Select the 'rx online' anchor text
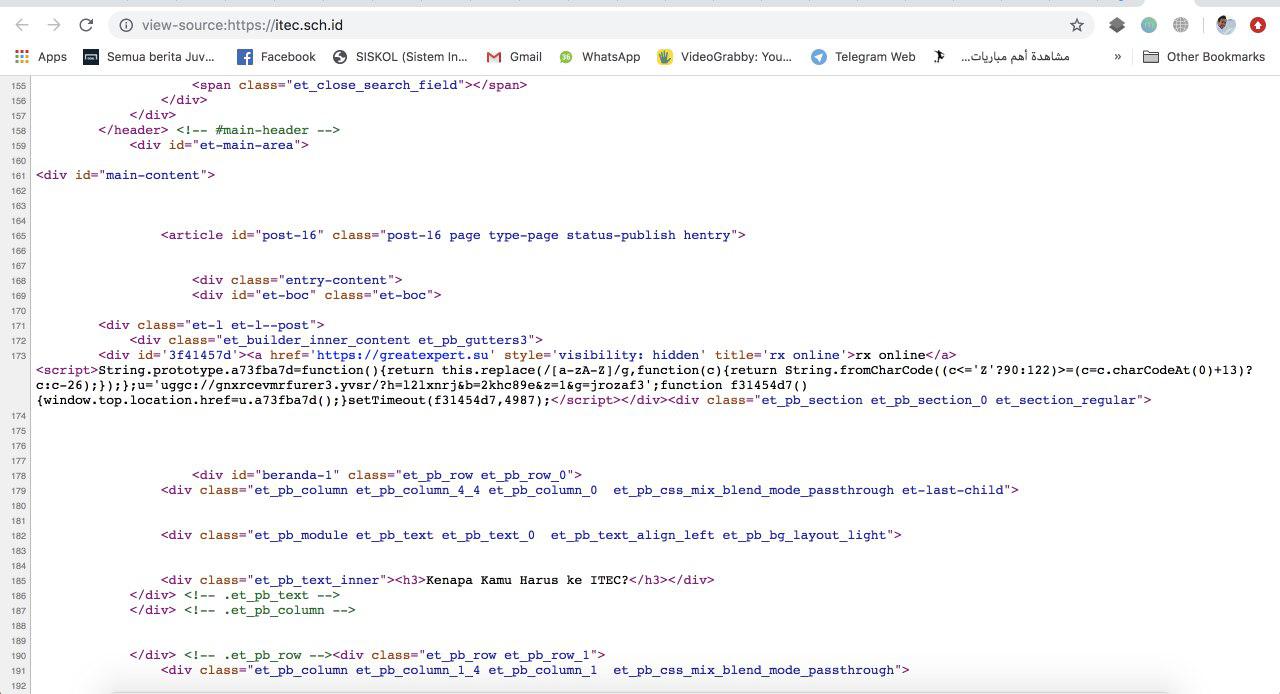 [x=888, y=355]
